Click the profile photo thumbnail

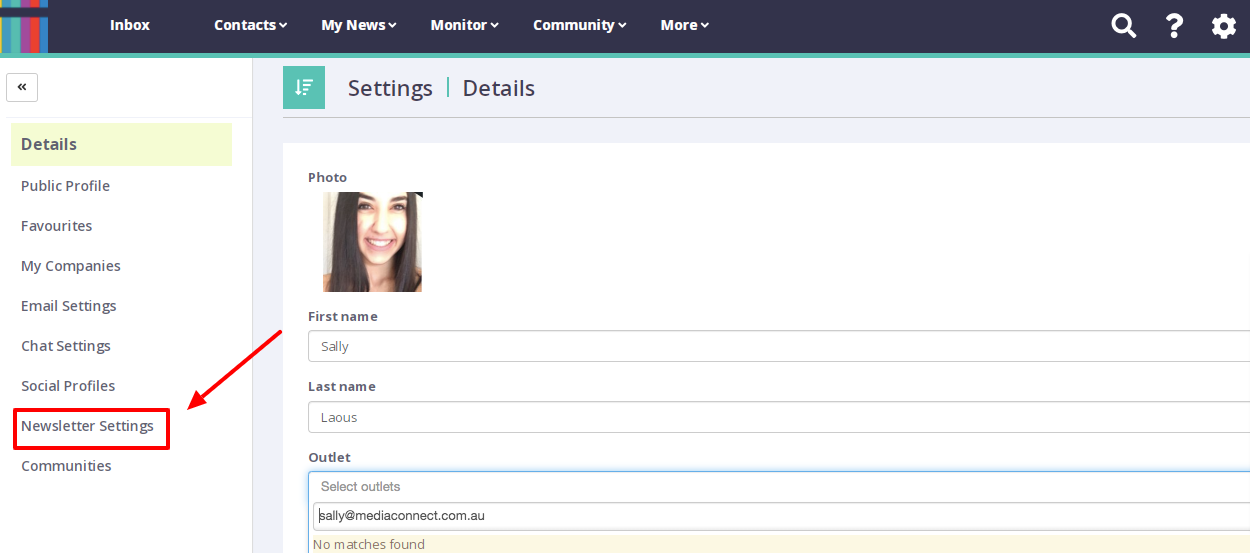[x=372, y=242]
